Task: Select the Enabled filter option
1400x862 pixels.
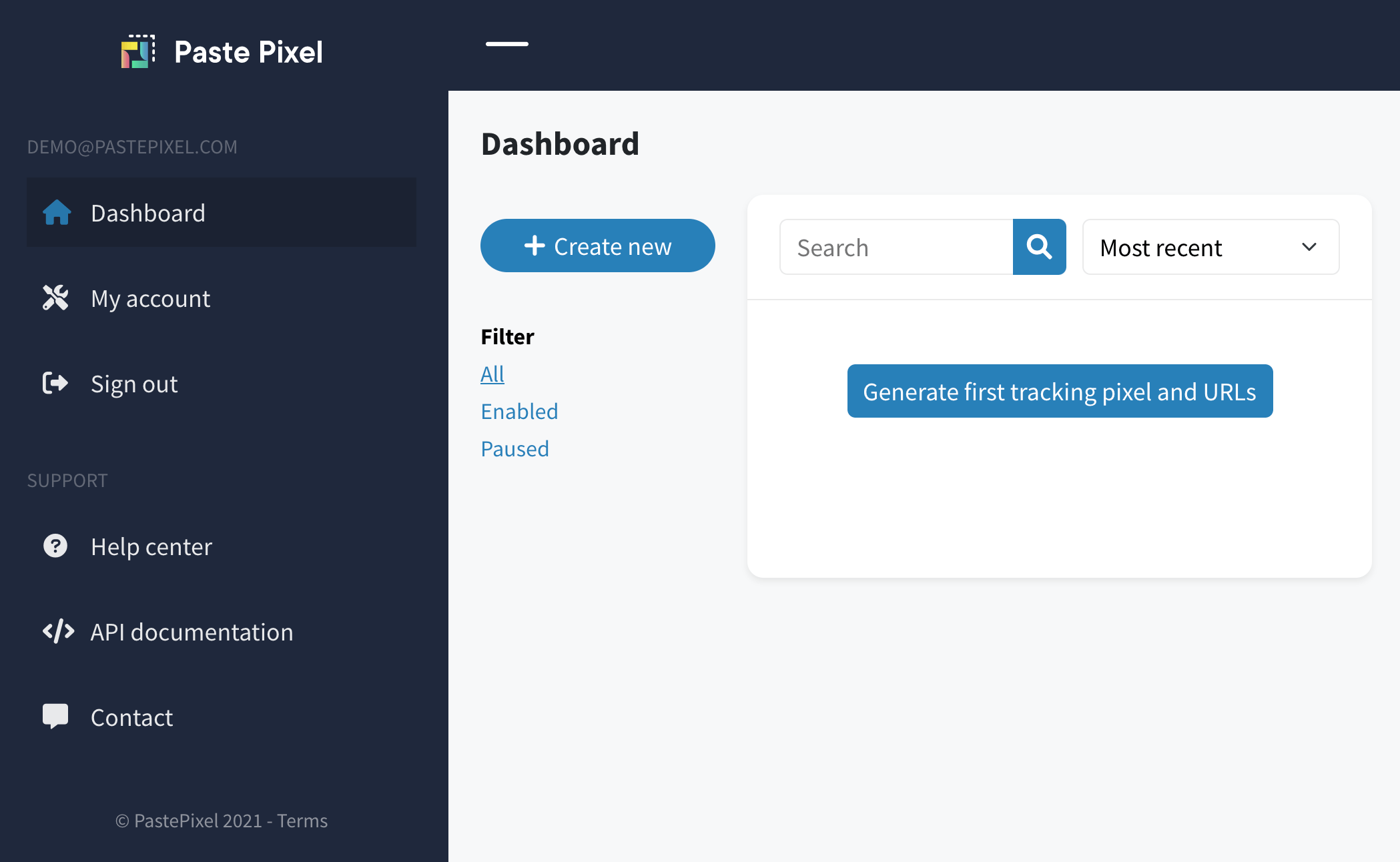Action: point(519,411)
